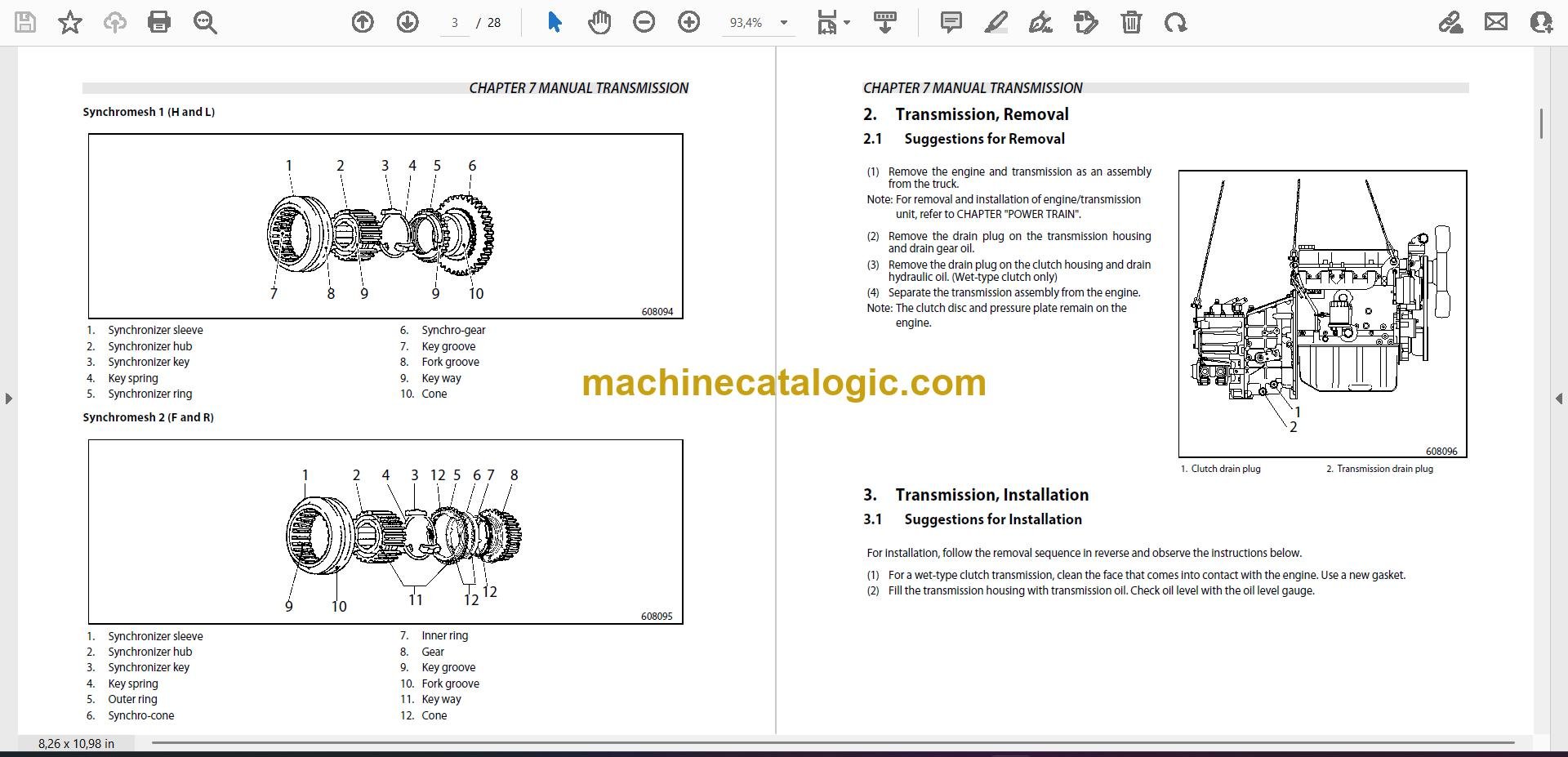
Task: Add a comment note icon
Action: (x=951, y=23)
